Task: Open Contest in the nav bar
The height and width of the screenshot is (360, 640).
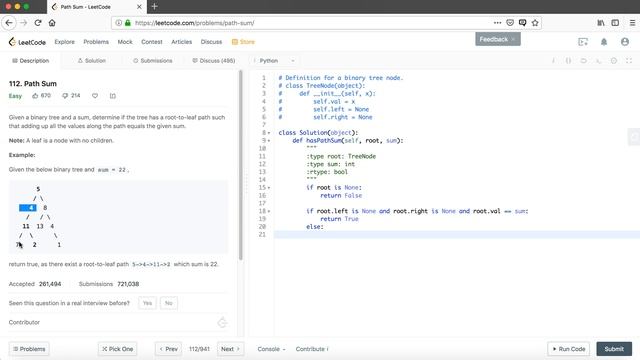Action: pos(151,42)
